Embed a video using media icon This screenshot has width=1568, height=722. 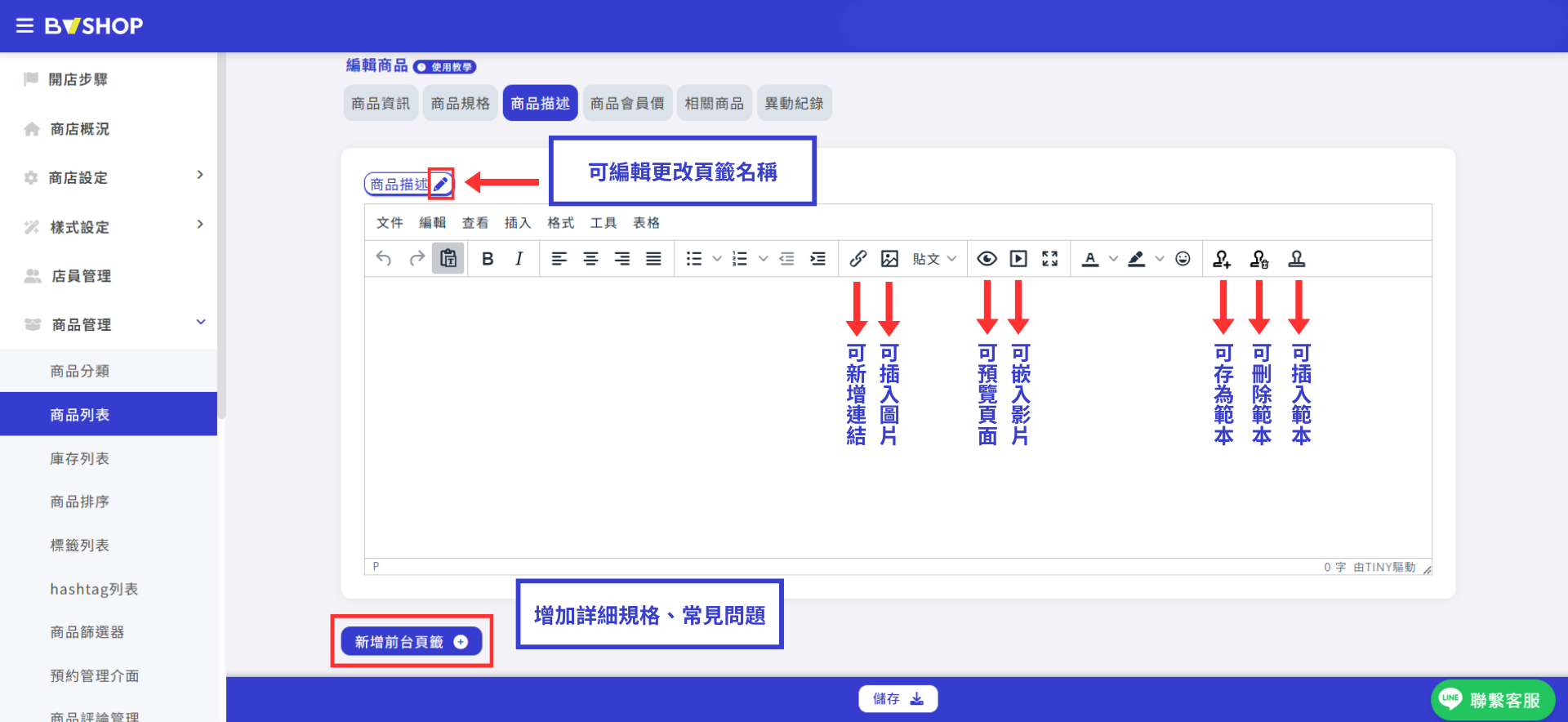(x=1018, y=259)
